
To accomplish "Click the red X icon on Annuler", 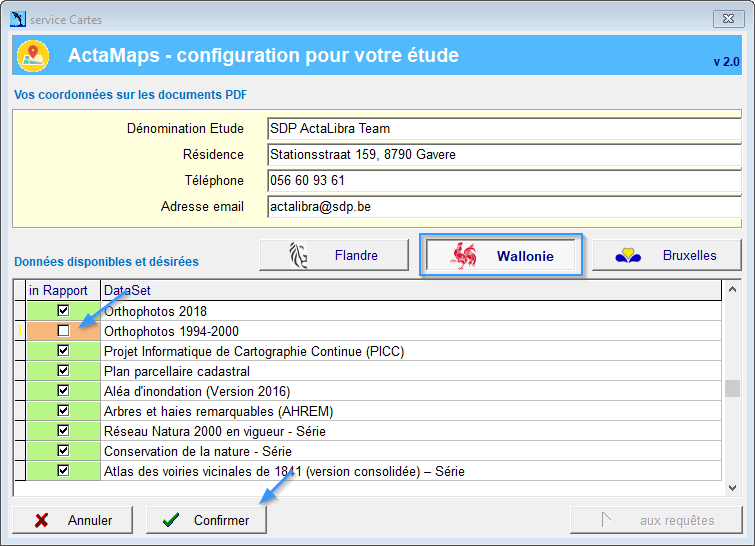I will click(x=42, y=520).
